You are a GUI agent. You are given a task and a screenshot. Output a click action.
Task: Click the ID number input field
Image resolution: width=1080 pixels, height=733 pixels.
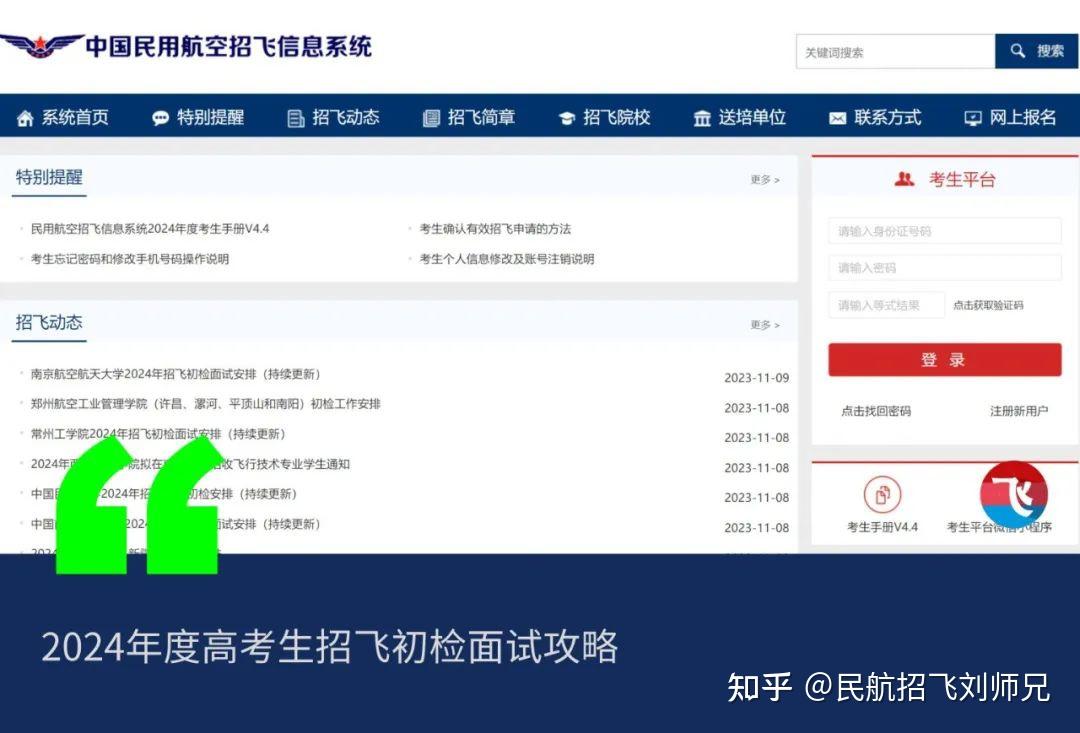[x=944, y=231]
